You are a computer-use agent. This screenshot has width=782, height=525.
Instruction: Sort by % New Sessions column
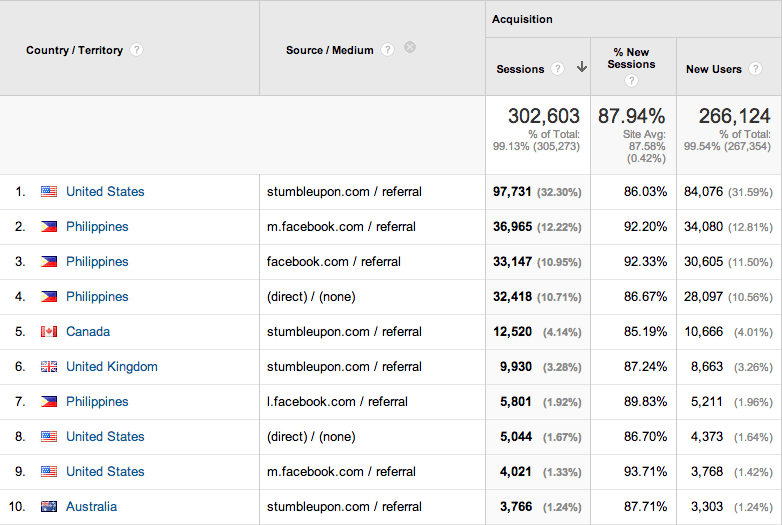(x=632, y=58)
